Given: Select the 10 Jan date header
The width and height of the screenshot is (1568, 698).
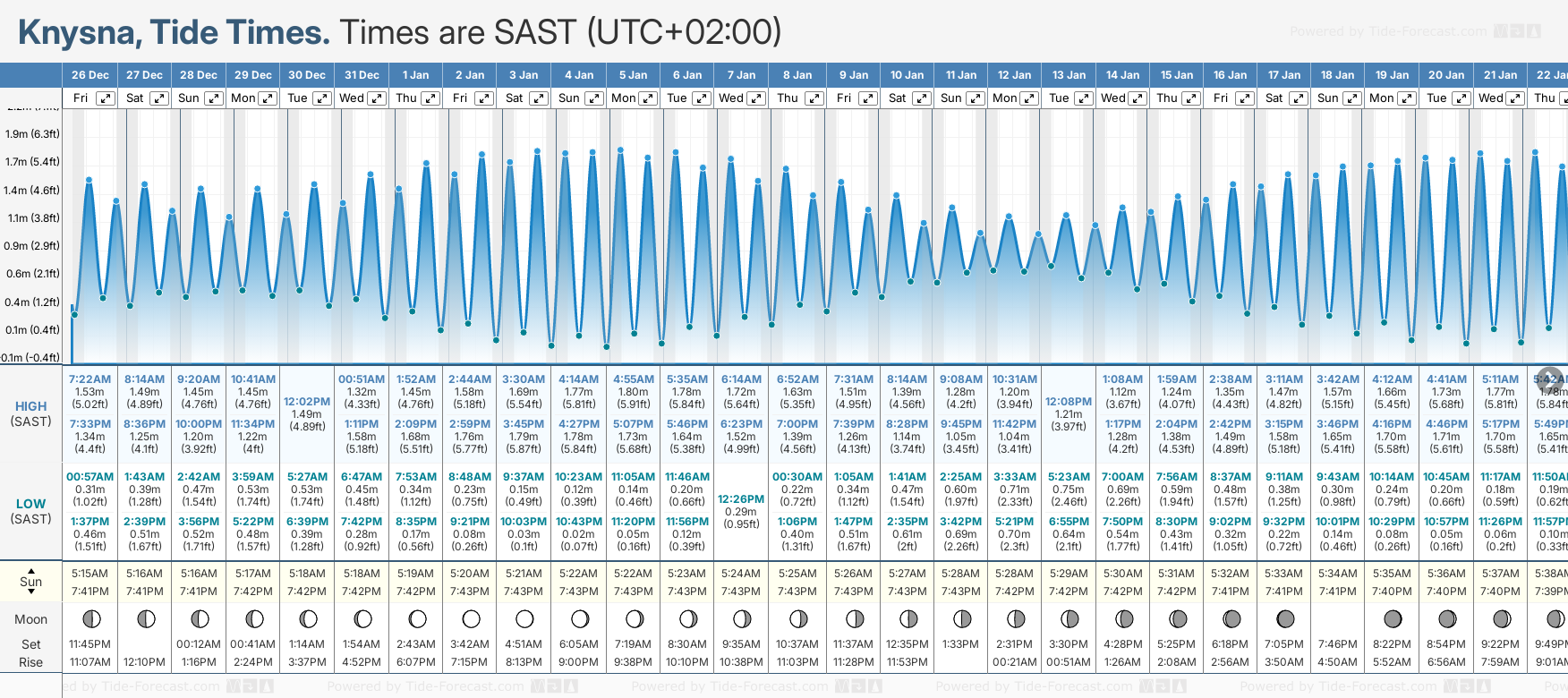Looking at the screenshot, I should pyautogui.click(x=907, y=75).
